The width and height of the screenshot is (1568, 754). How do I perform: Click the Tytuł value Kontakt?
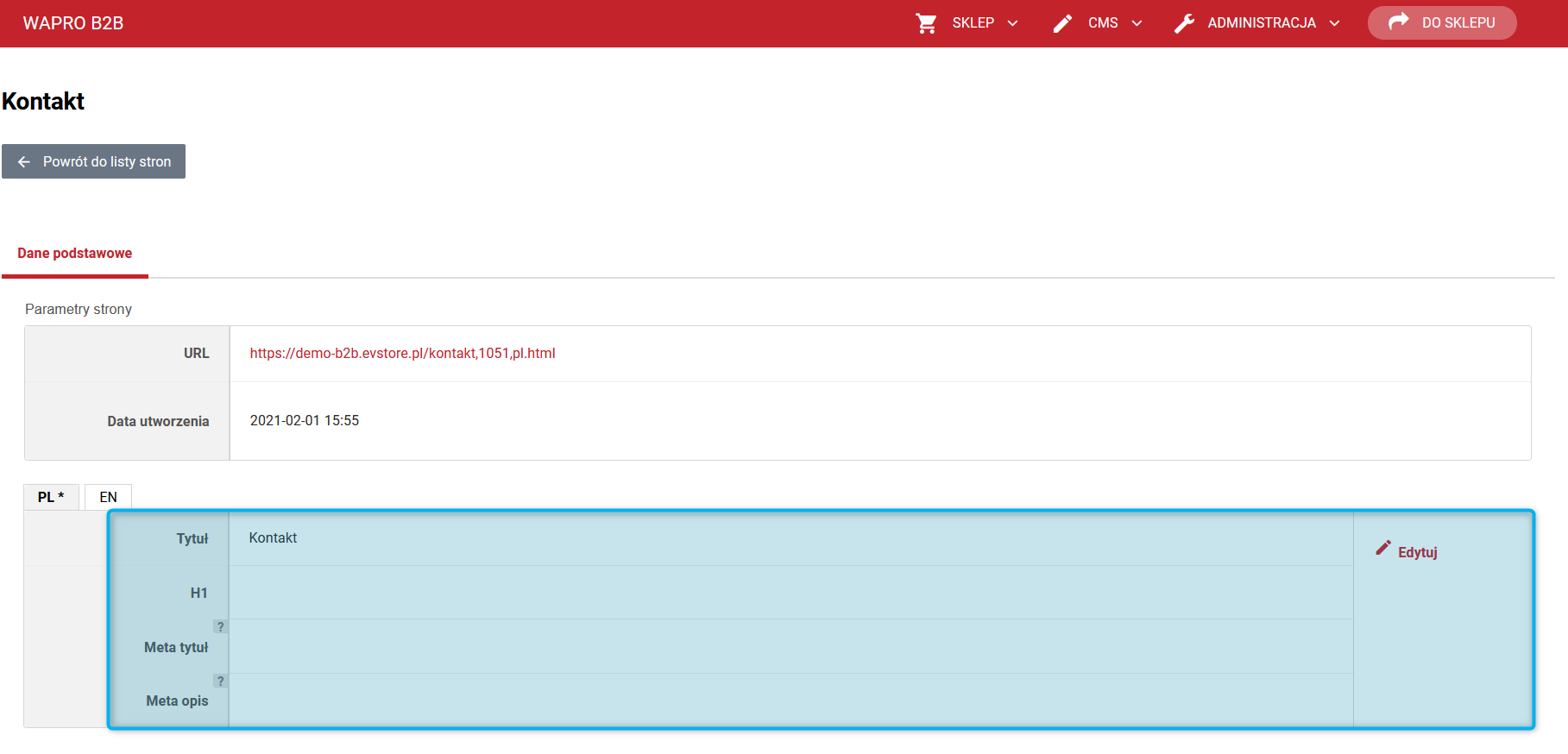pos(273,538)
